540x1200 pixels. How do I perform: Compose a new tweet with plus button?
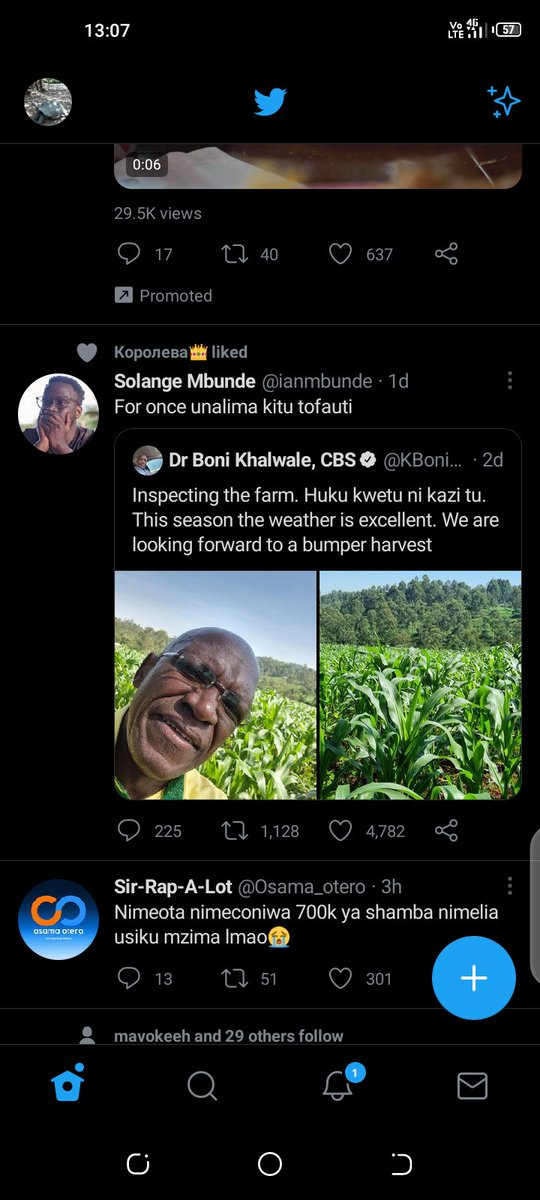pos(474,978)
